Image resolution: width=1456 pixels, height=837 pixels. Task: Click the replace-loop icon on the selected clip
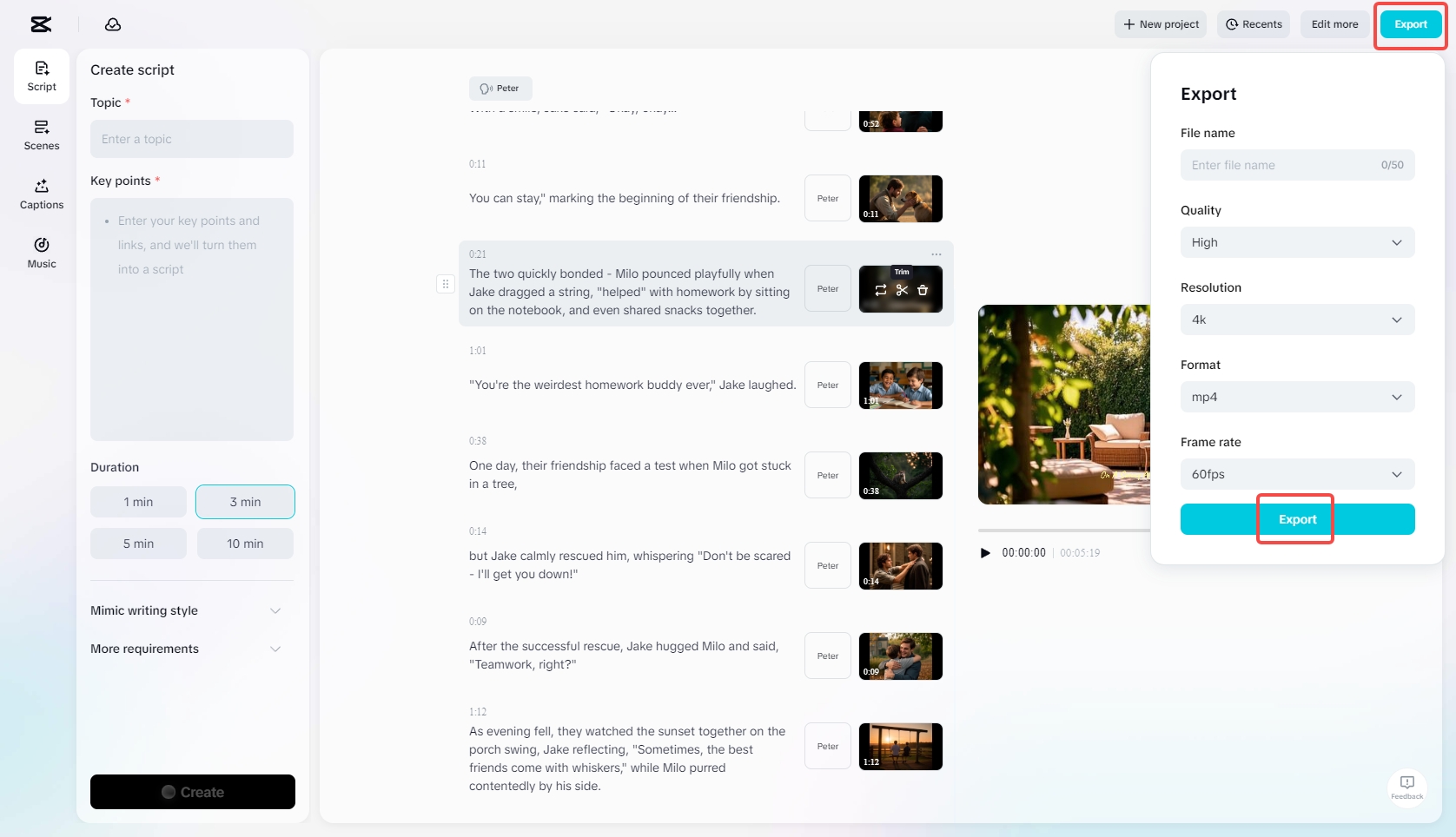(x=880, y=291)
